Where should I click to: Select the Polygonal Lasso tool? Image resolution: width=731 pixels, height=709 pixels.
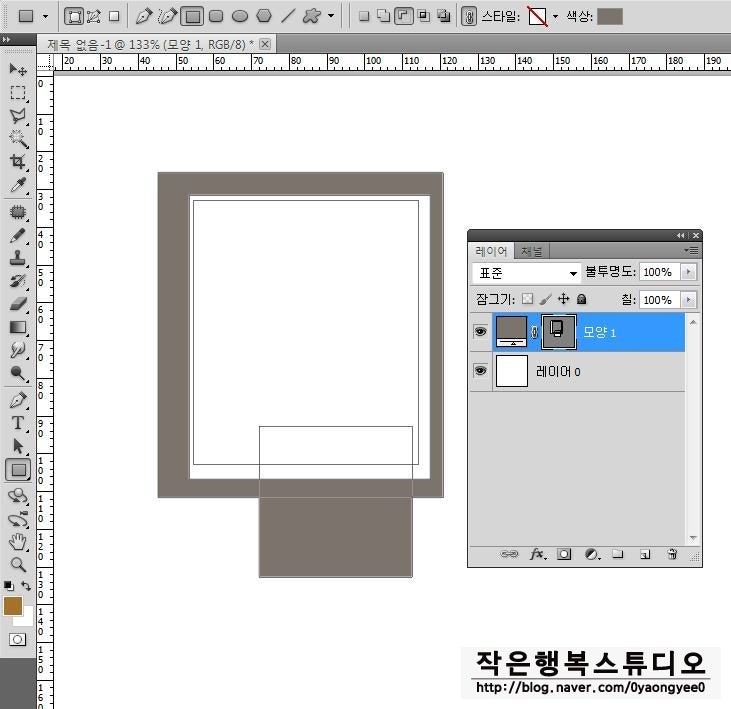click(18, 116)
